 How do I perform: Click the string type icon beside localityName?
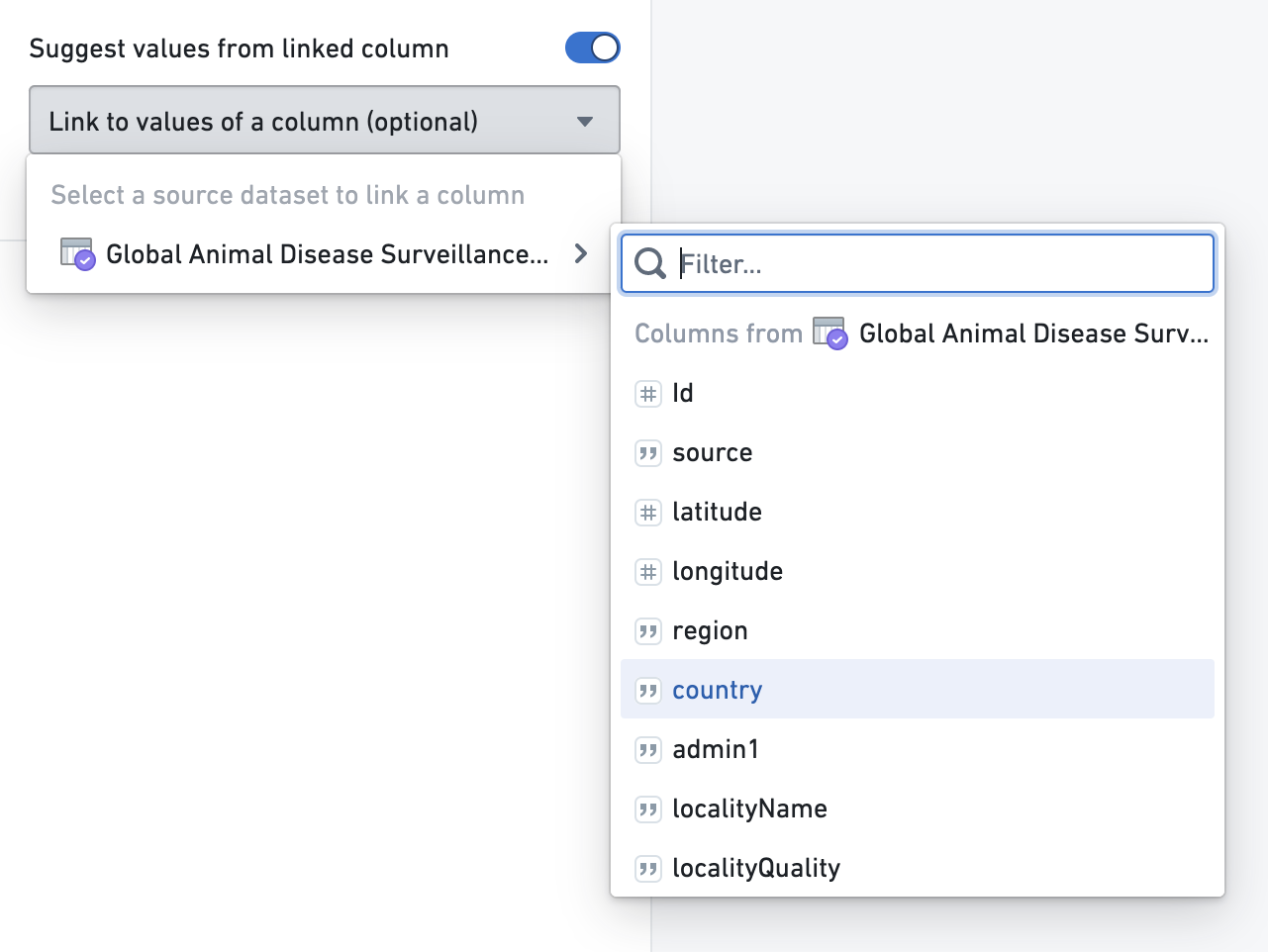click(648, 809)
